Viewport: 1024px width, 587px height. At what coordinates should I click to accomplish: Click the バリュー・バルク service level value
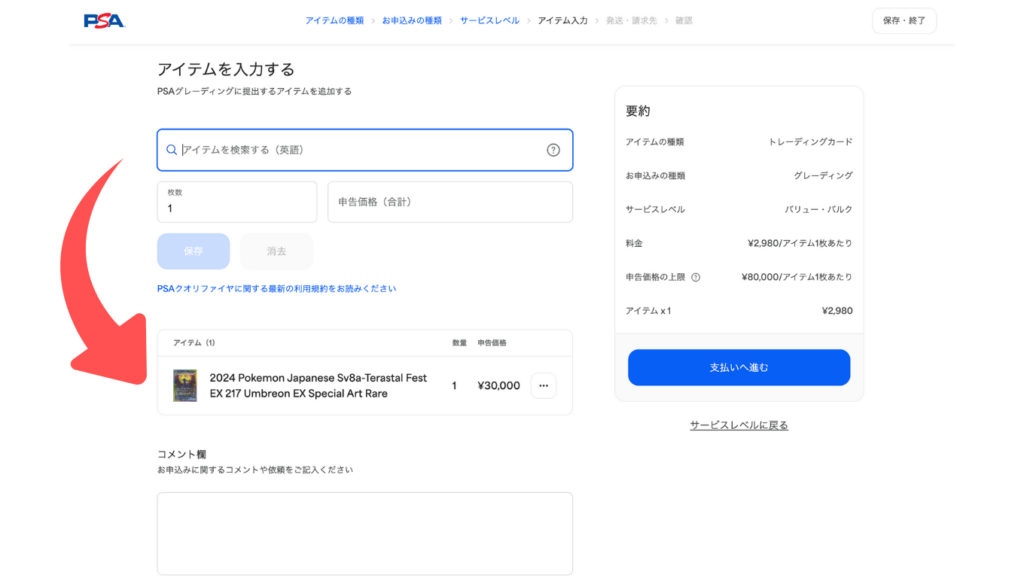tap(818, 210)
